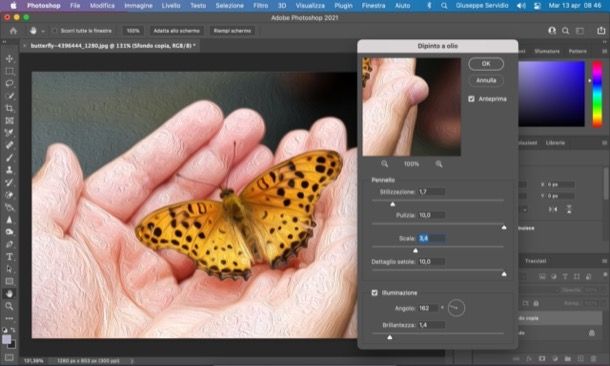Image resolution: width=610 pixels, height=366 pixels.
Task: Open the Tracciati panel options menu
Action: (x=605, y=261)
